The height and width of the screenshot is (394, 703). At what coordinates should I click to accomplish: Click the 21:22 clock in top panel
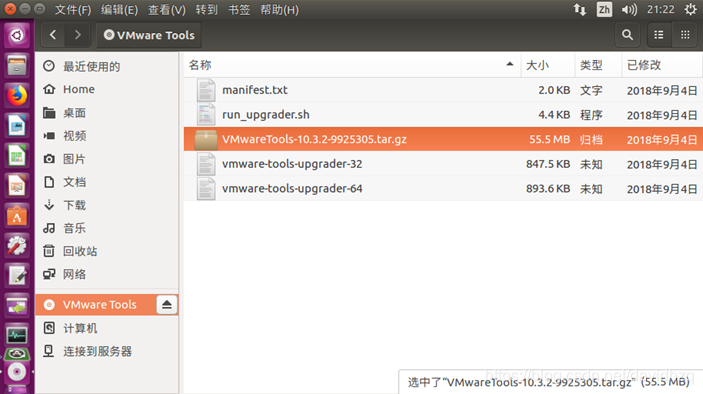coord(660,9)
